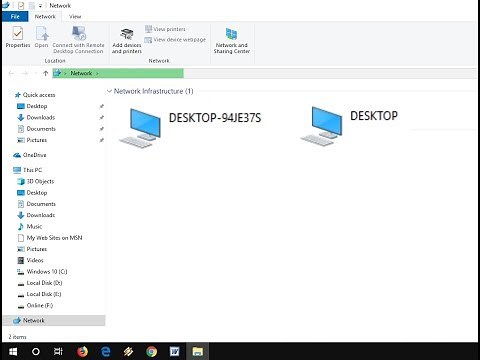This screenshot has width=480, height=360.
Task: Select Quick access in navigation pane
Action: [35, 95]
